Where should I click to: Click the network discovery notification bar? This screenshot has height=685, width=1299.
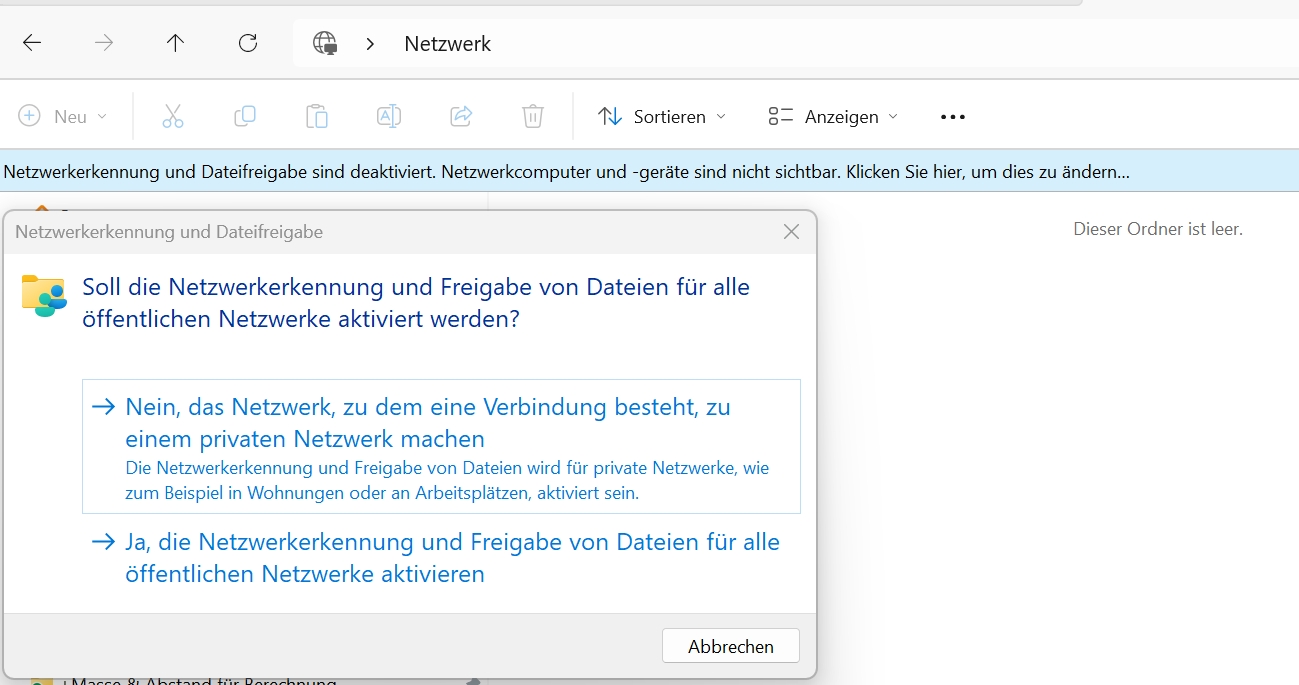(x=649, y=172)
